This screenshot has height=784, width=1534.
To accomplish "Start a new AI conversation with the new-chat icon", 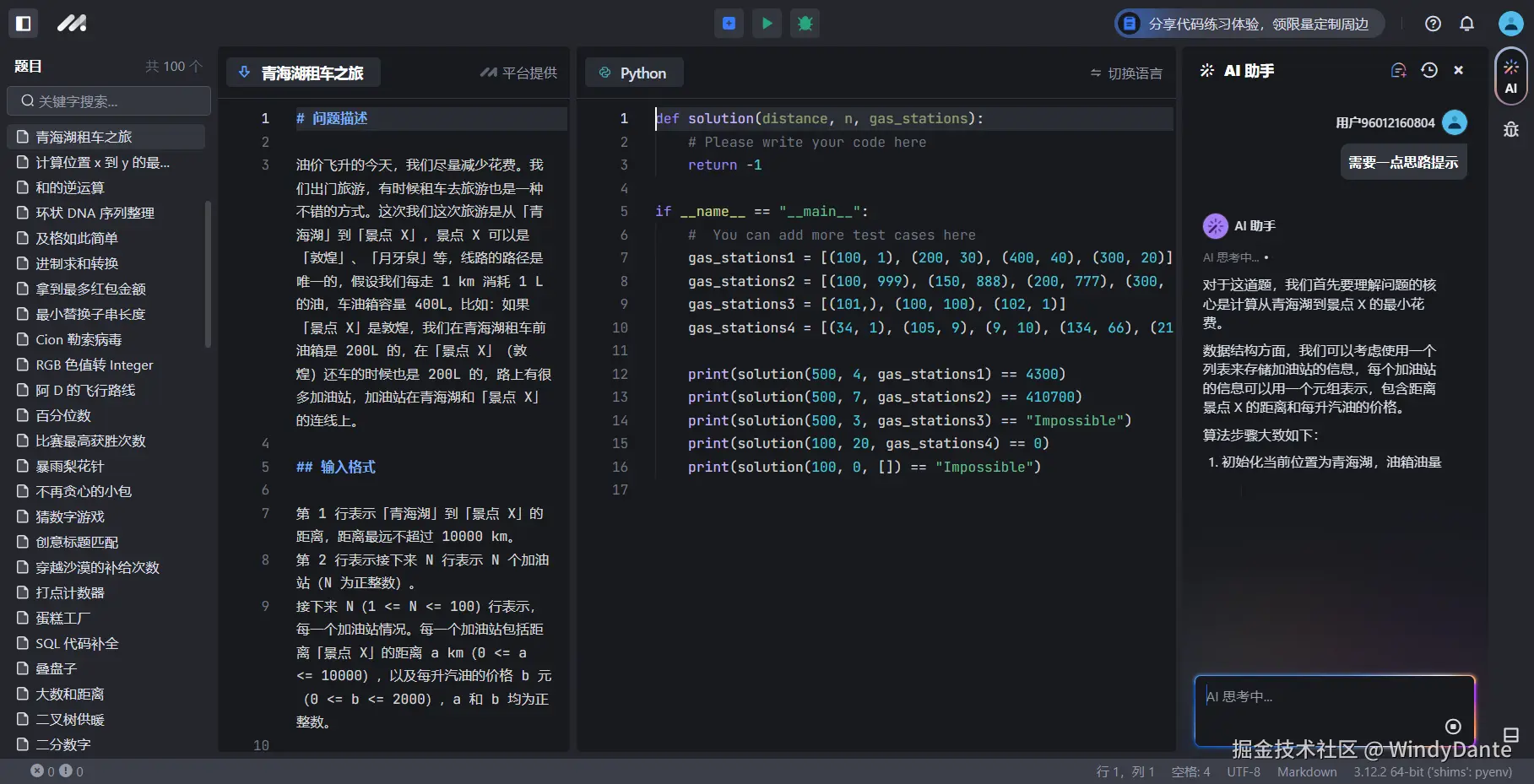I will (1398, 70).
